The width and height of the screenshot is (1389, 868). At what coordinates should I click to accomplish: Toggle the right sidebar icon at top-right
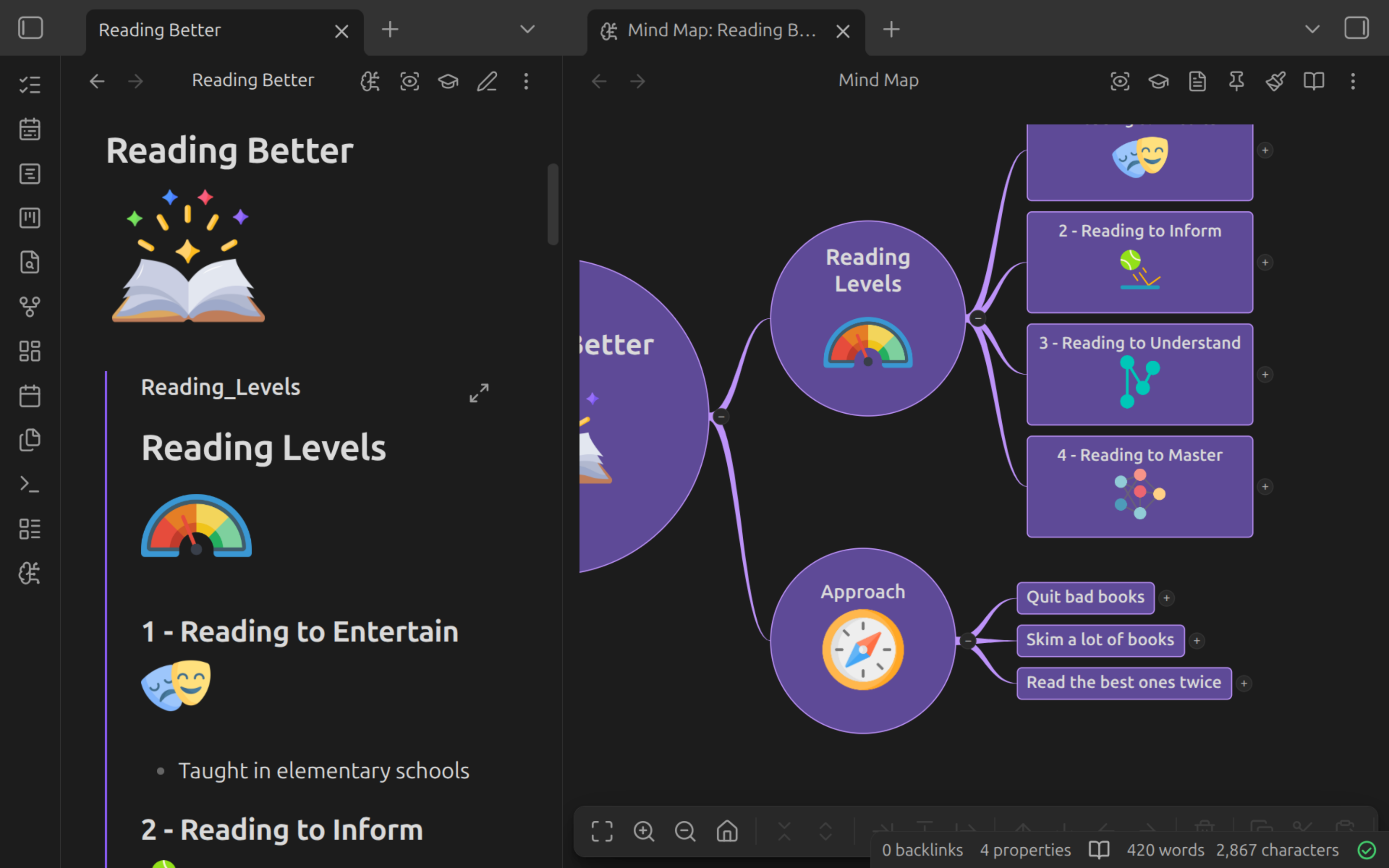click(1356, 28)
